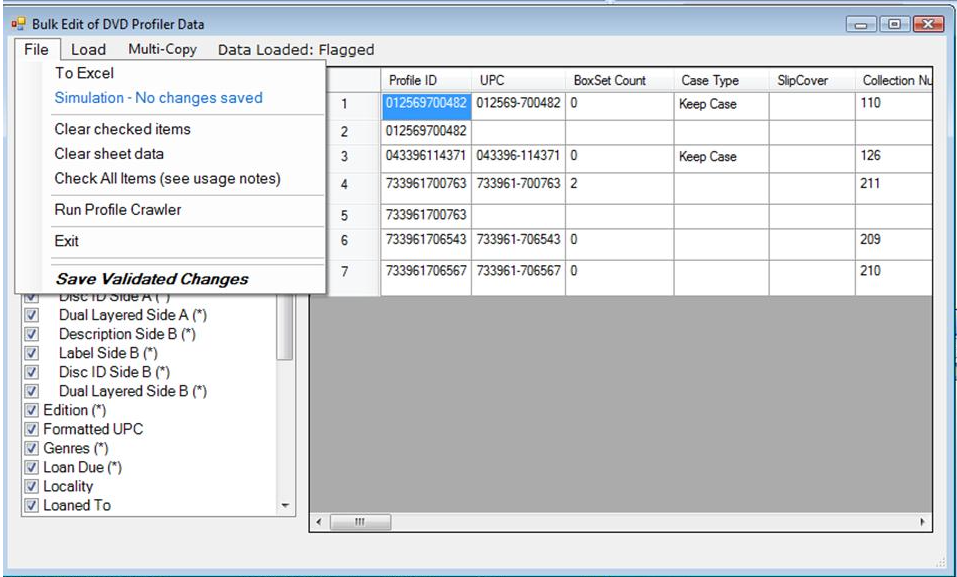
Task: Click Profile ID cell 733961706543
Action: [426, 243]
